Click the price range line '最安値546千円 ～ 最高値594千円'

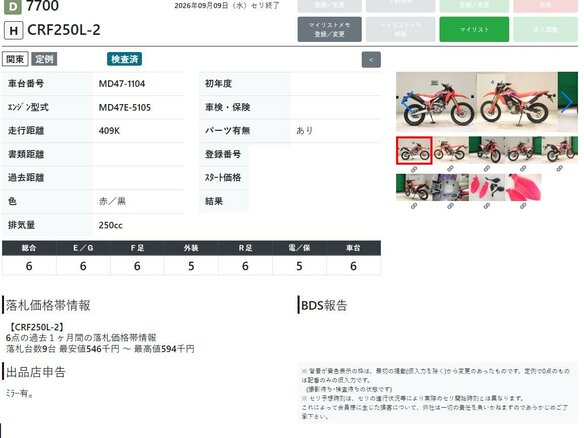(127, 349)
